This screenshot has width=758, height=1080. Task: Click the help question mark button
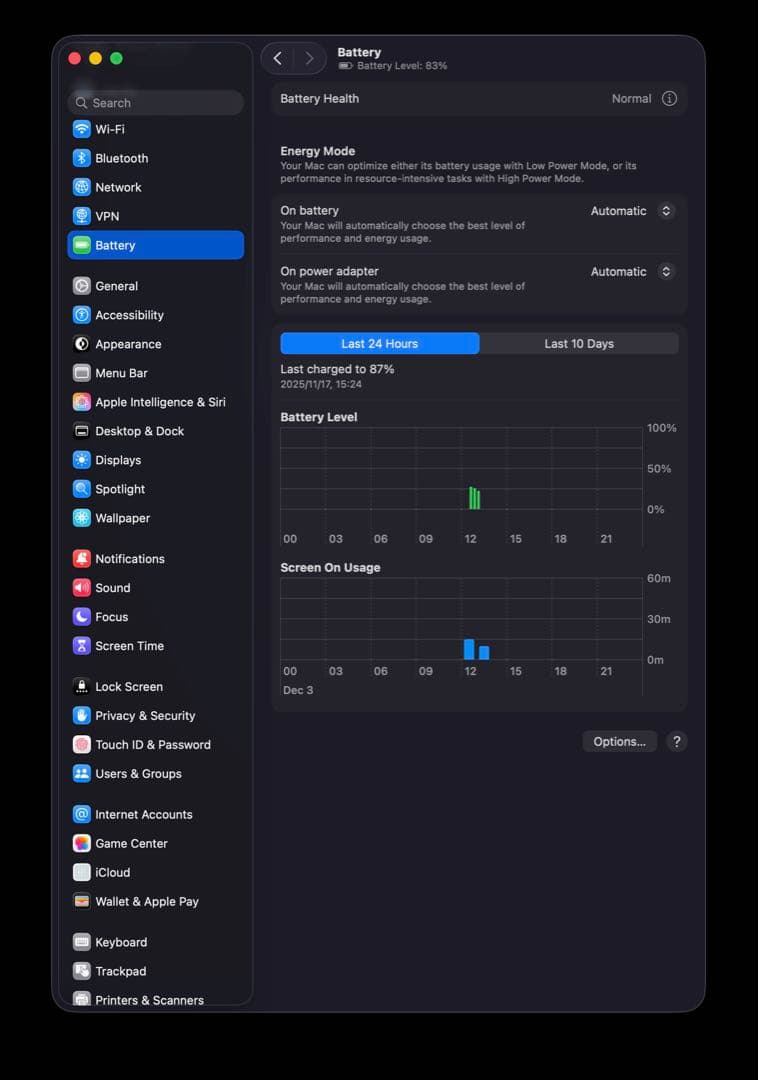tap(677, 742)
